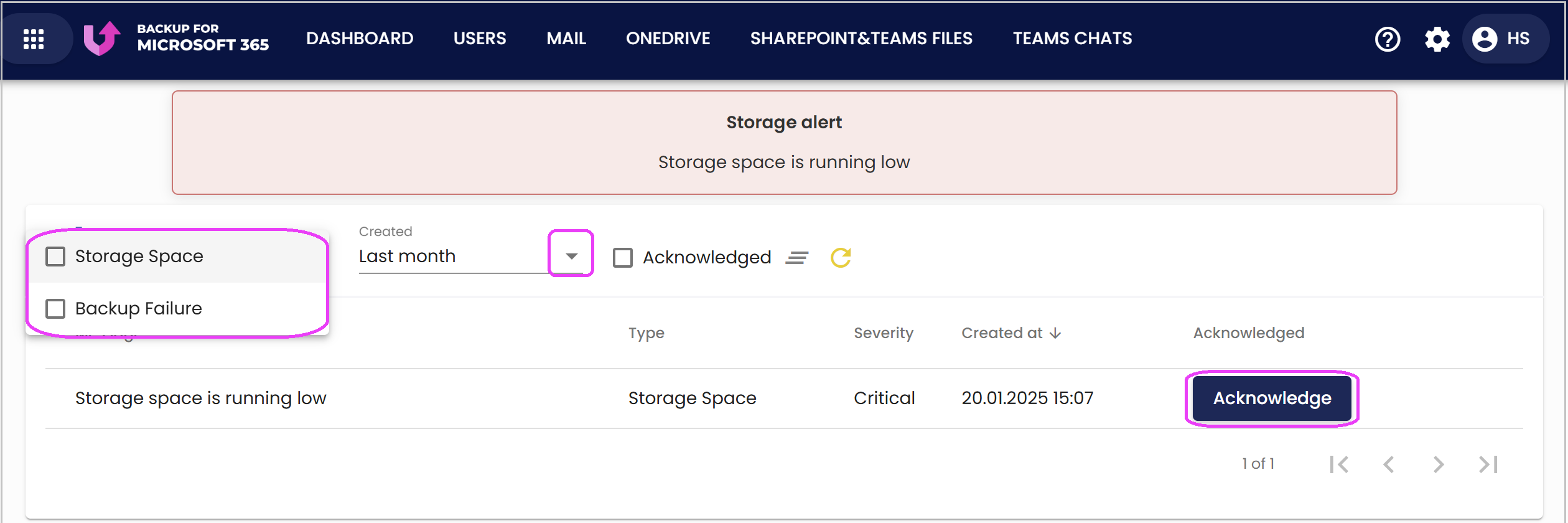1568x523 pixels.
Task: Open the HS user account menu
Action: coord(1501,39)
